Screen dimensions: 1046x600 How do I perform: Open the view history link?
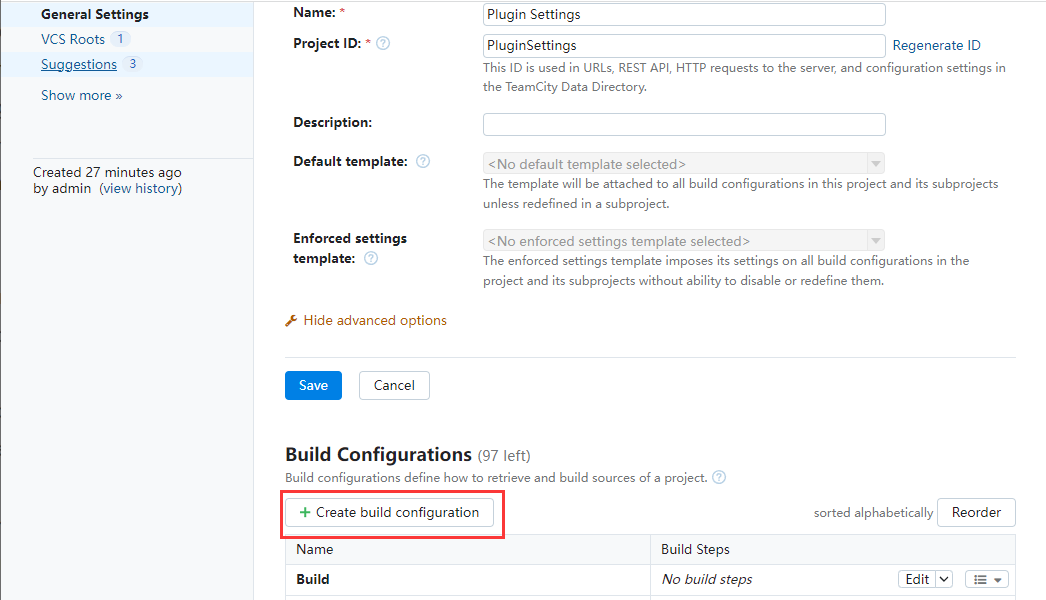click(141, 188)
